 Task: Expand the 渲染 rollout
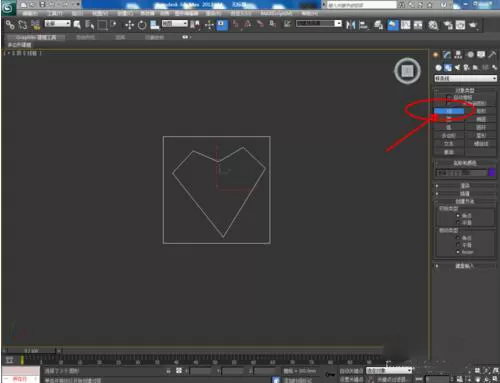click(x=465, y=186)
